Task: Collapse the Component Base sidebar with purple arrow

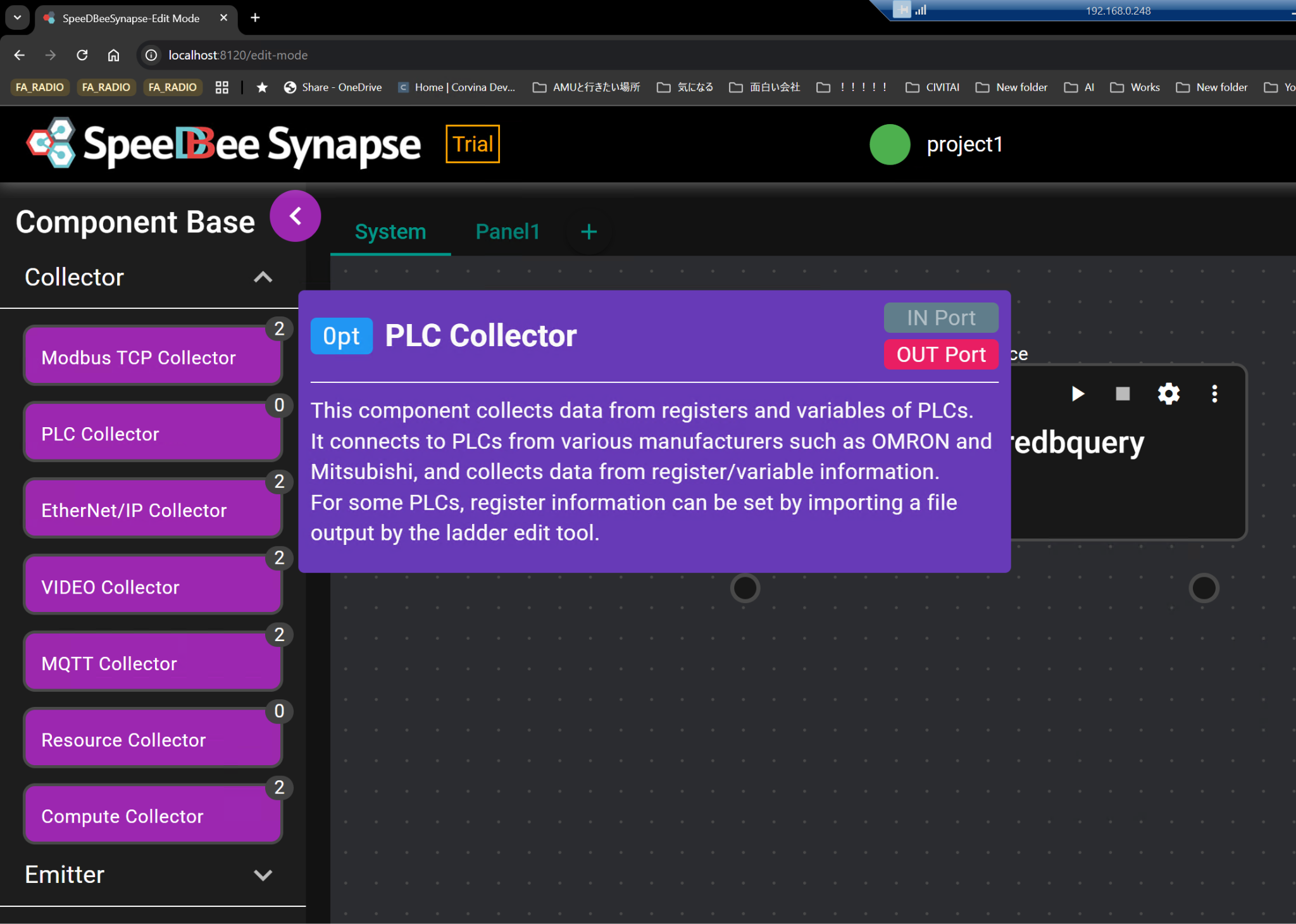Action: 295,216
